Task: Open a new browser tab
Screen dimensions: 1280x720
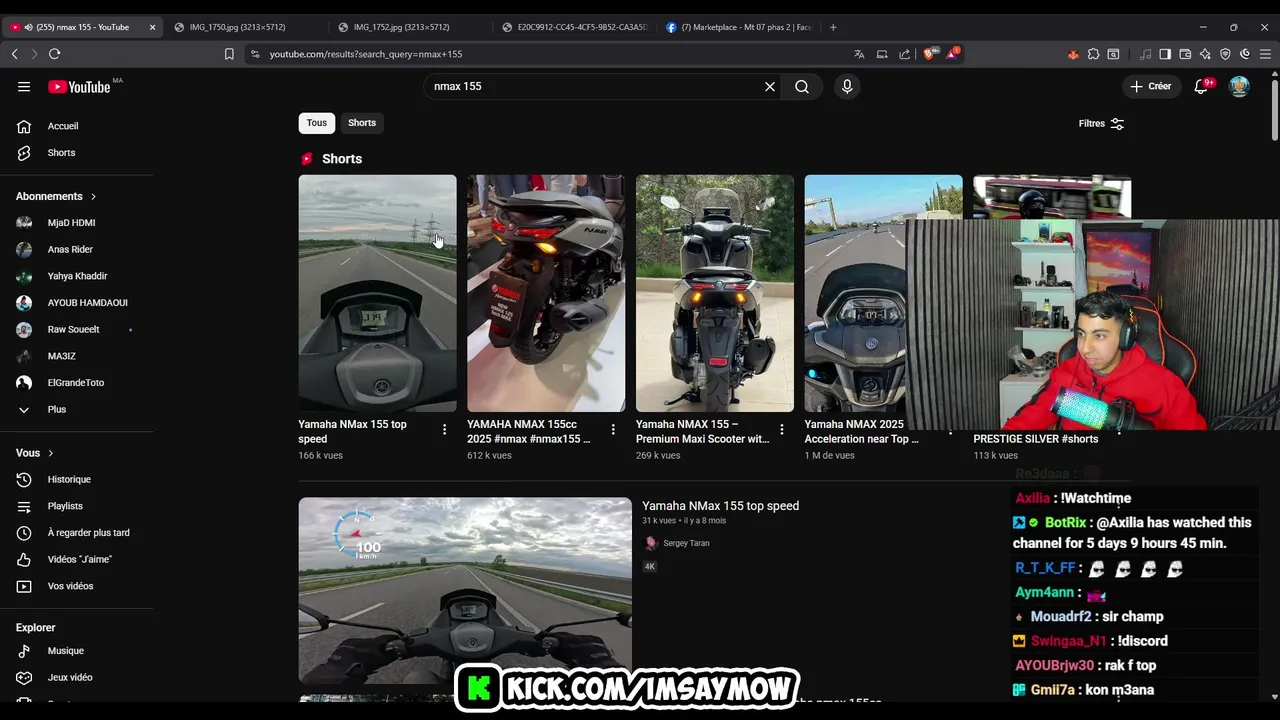Action: (833, 27)
